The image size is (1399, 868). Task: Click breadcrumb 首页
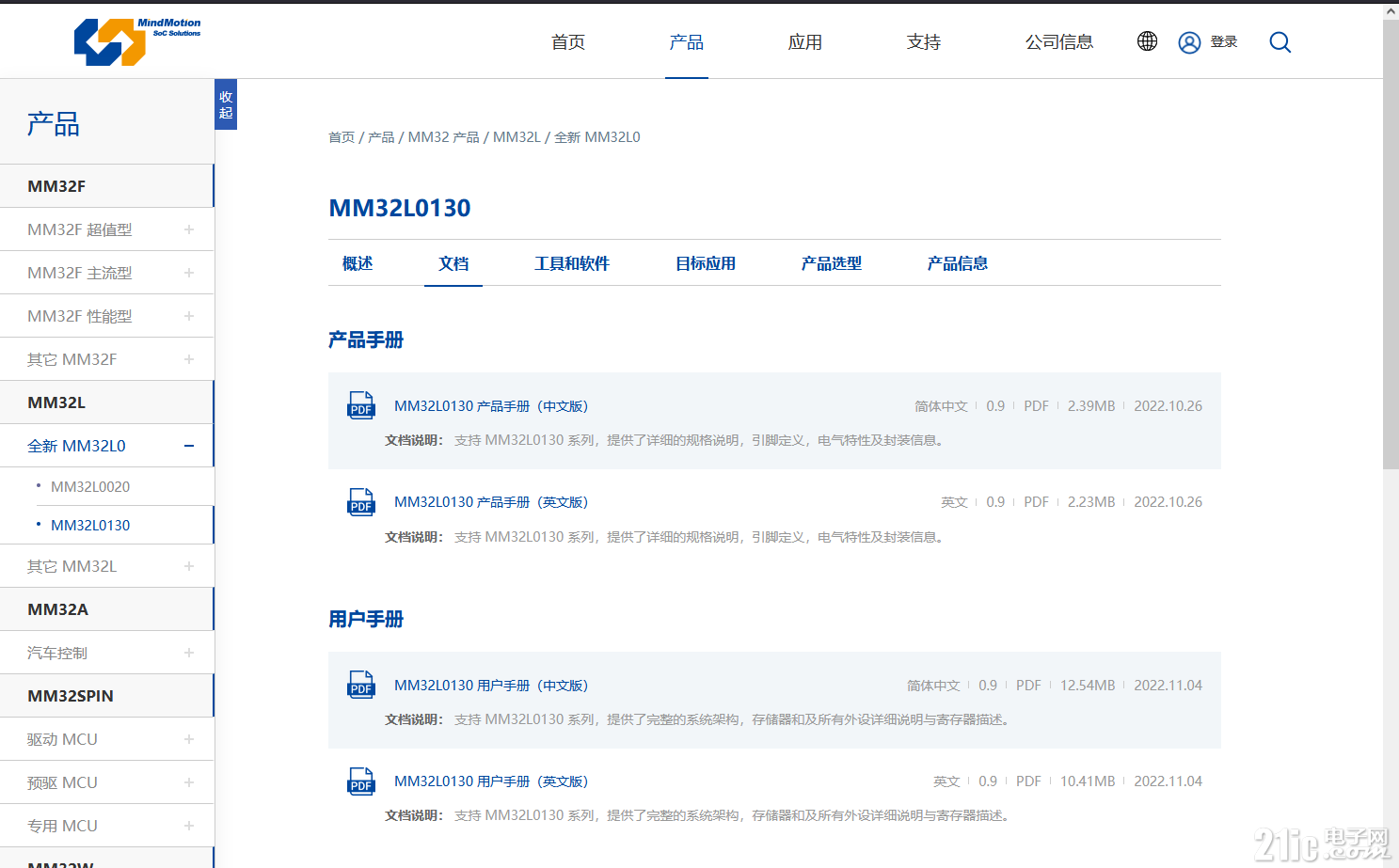pyautogui.click(x=342, y=137)
